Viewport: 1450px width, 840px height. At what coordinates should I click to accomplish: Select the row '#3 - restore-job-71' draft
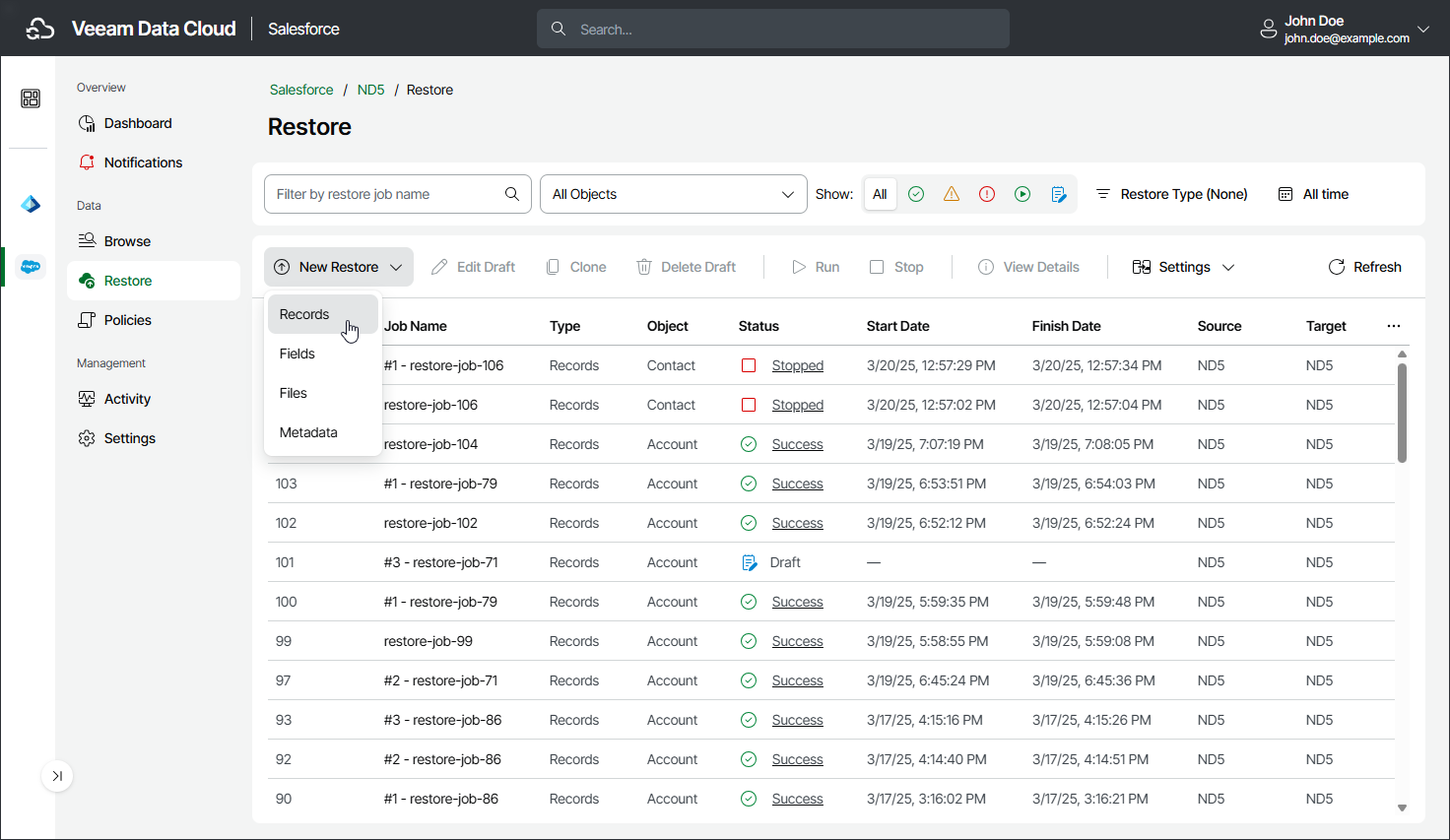coord(830,562)
